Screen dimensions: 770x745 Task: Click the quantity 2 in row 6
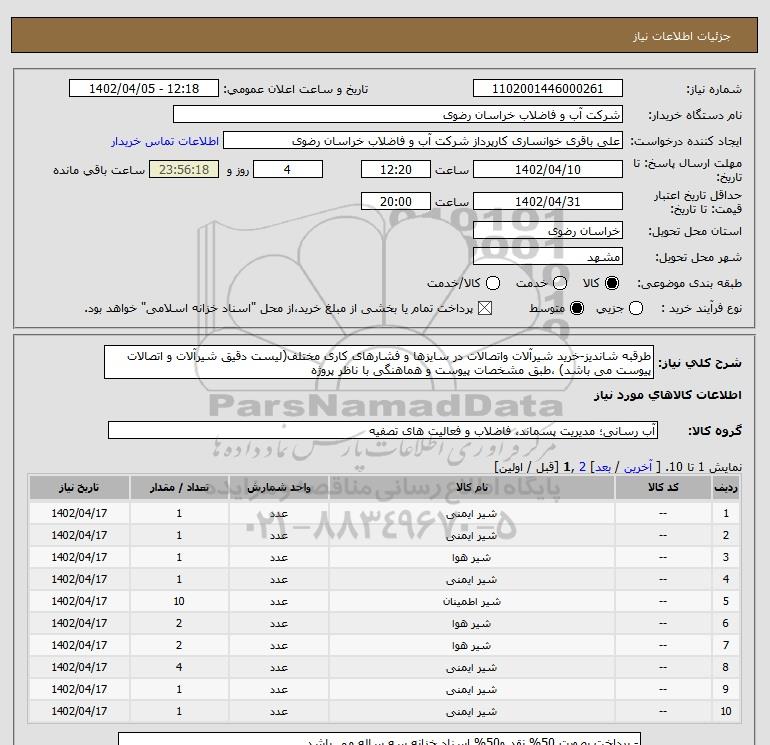click(x=179, y=623)
